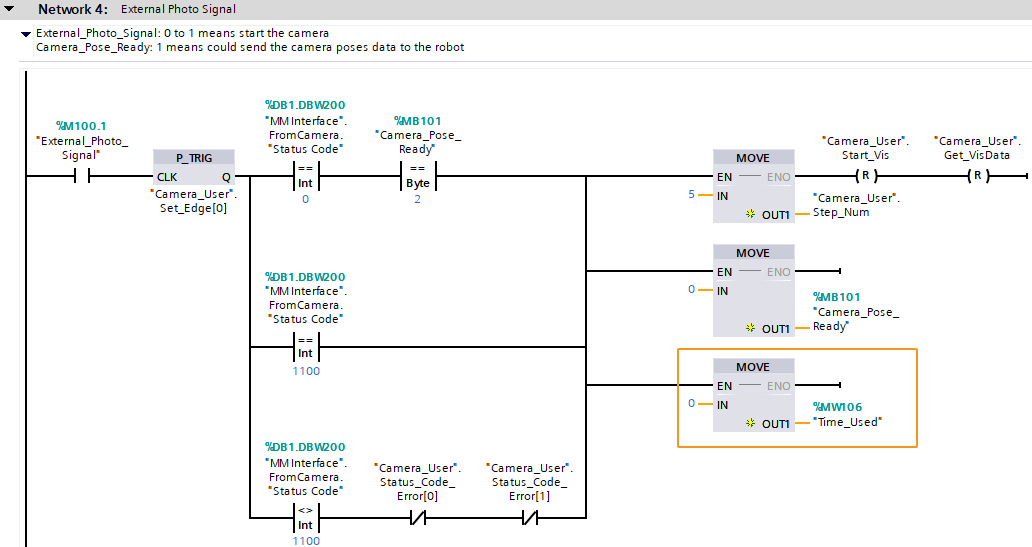Click the add-output star on the Time_Used MOVE

point(750,424)
